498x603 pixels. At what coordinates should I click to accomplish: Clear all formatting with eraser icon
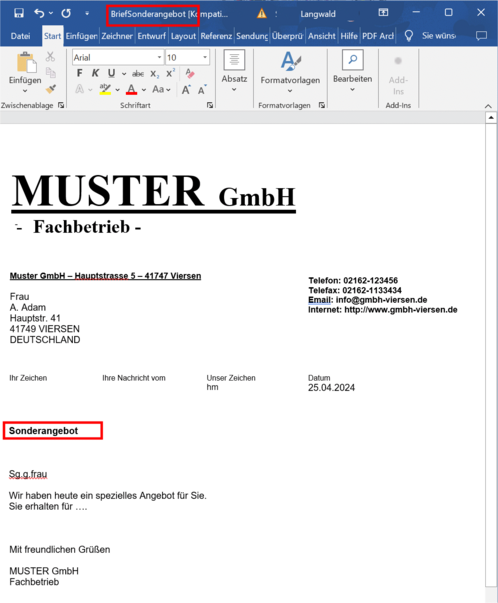(190, 73)
